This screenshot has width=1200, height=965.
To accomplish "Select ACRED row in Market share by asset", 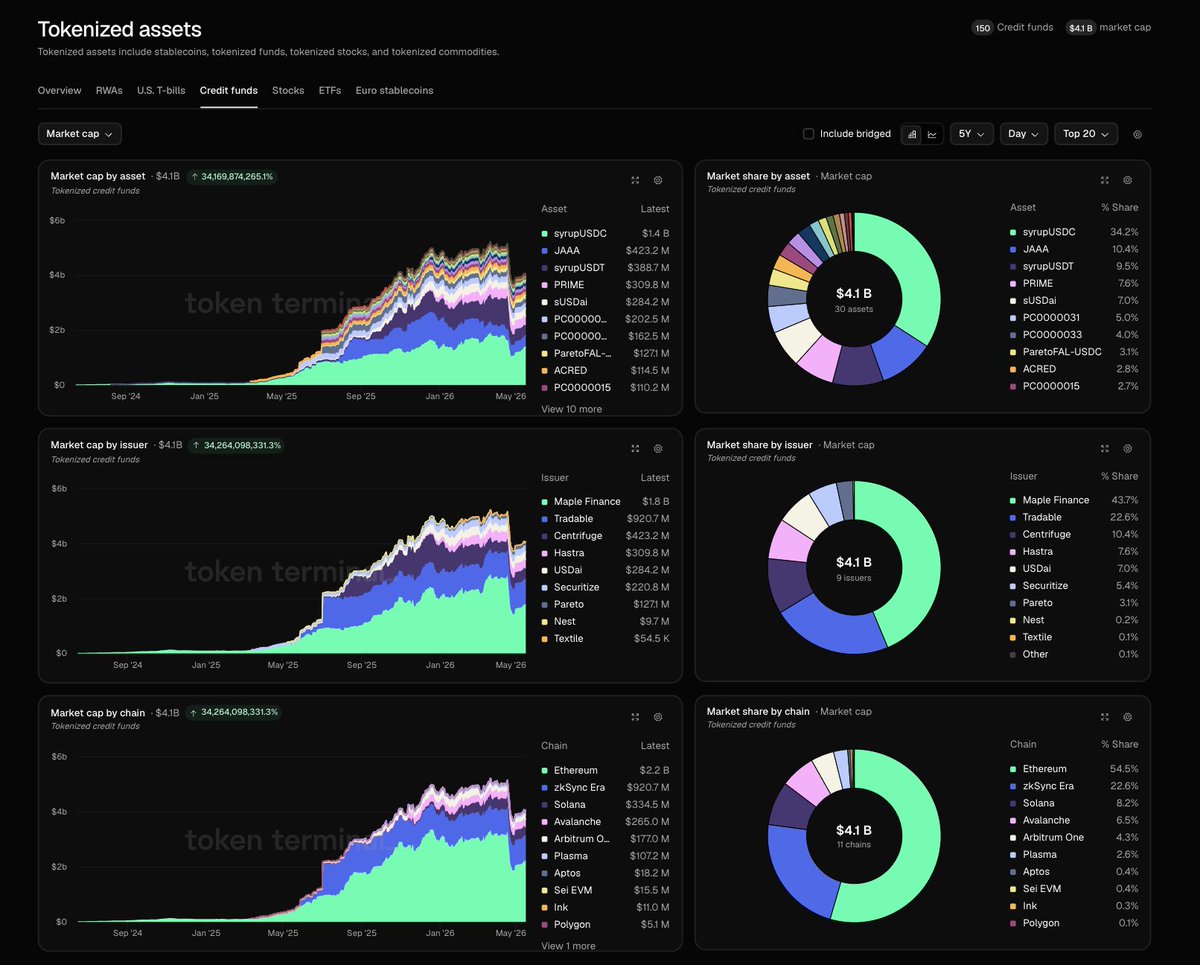I will (1074, 369).
